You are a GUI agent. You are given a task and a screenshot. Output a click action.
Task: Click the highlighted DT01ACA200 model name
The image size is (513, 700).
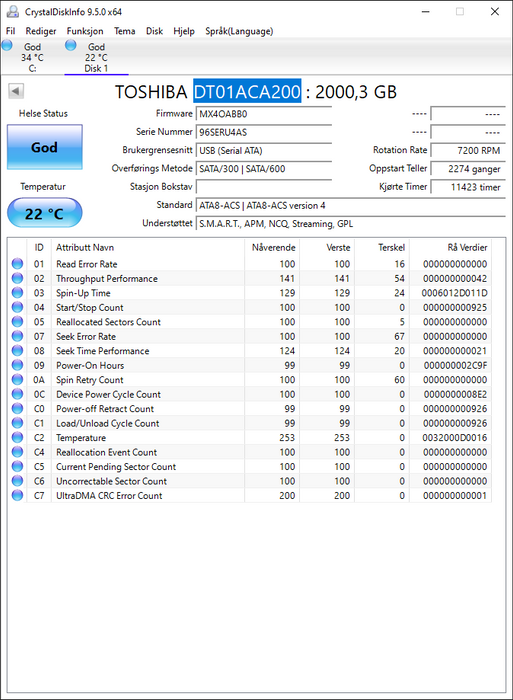(x=247, y=92)
